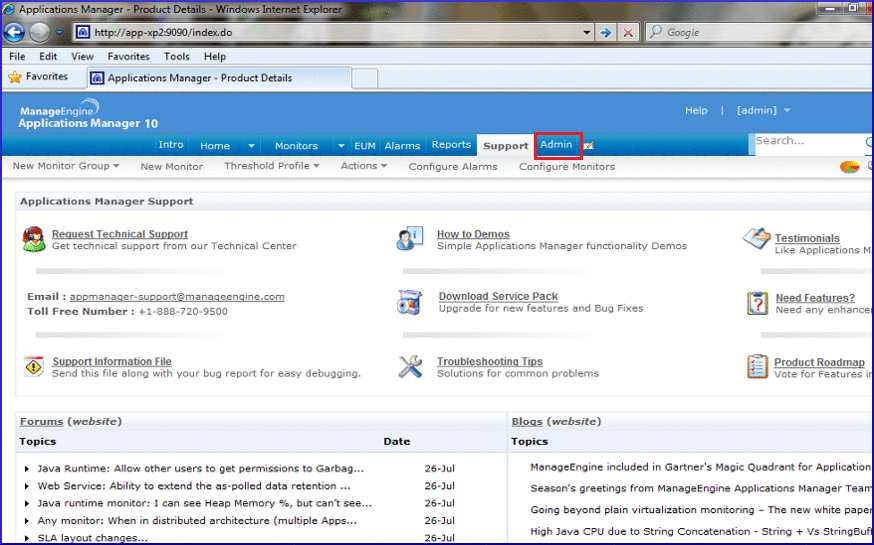Open the Support Information File link
The width and height of the screenshot is (874, 545).
(x=112, y=361)
